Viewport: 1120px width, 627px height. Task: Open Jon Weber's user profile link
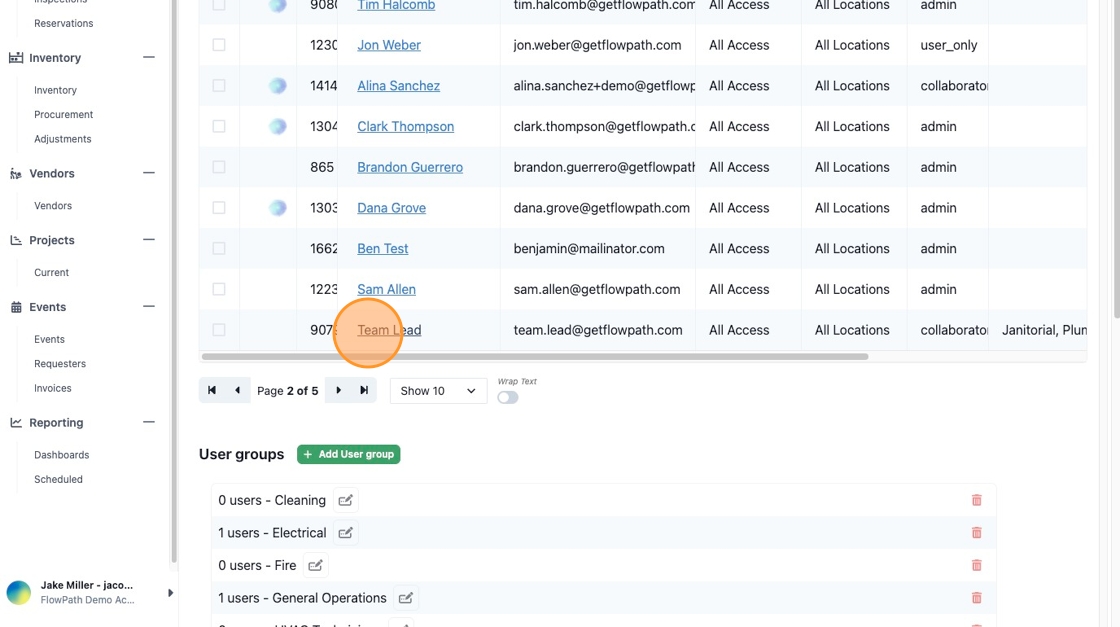[389, 45]
